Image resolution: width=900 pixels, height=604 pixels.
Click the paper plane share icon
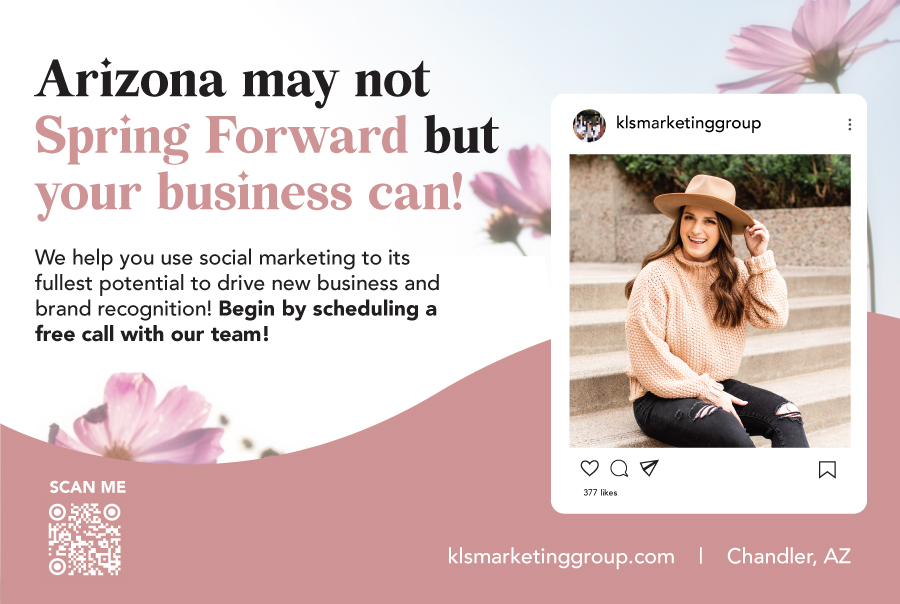[649, 468]
